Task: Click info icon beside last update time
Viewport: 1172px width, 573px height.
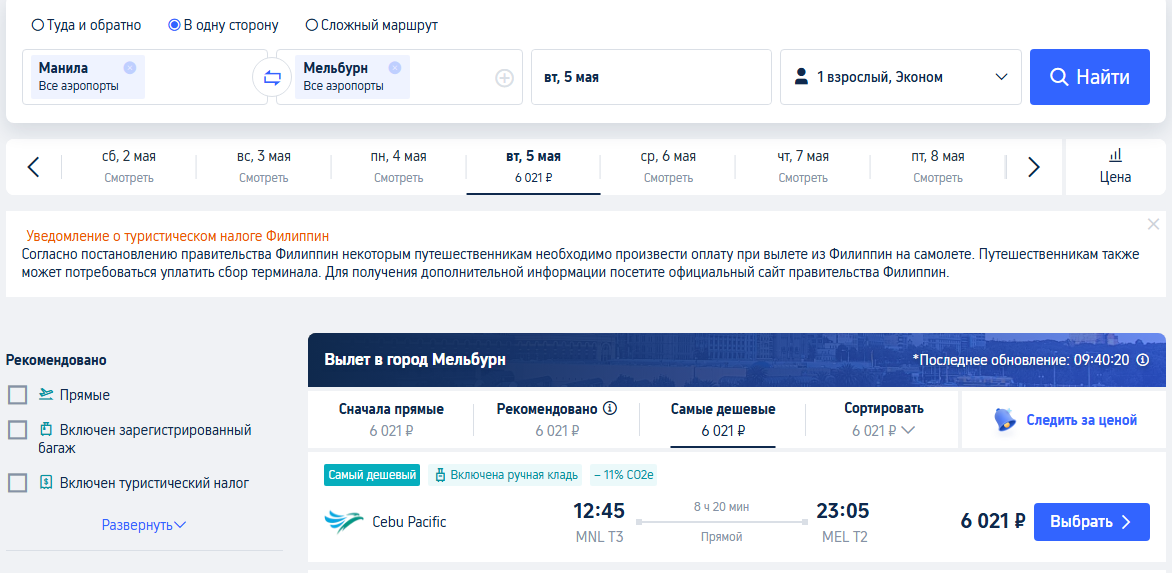Action: [x=1142, y=359]
